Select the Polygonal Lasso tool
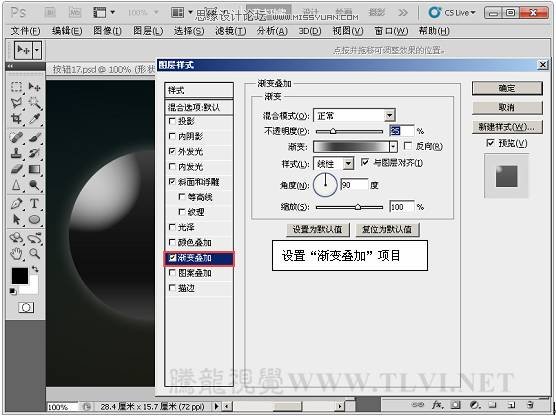The image size is (556, 416). [16, 103]
